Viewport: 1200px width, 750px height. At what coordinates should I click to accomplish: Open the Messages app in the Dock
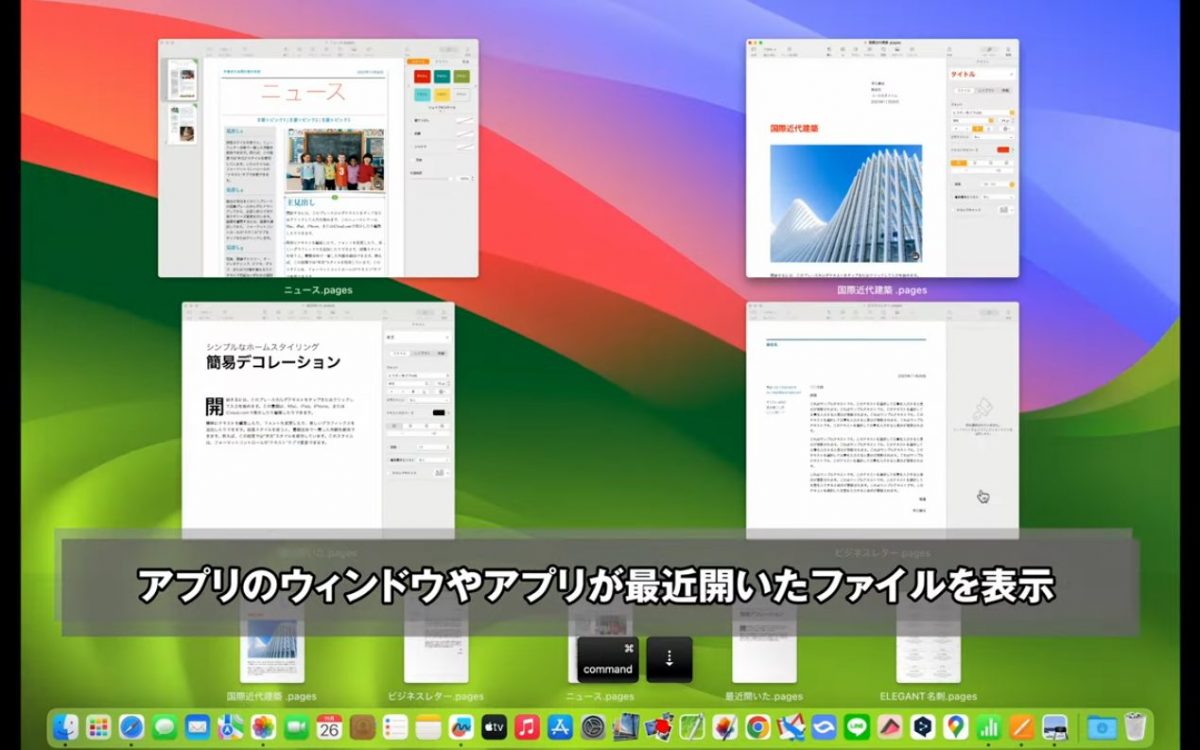pos(164,727)
